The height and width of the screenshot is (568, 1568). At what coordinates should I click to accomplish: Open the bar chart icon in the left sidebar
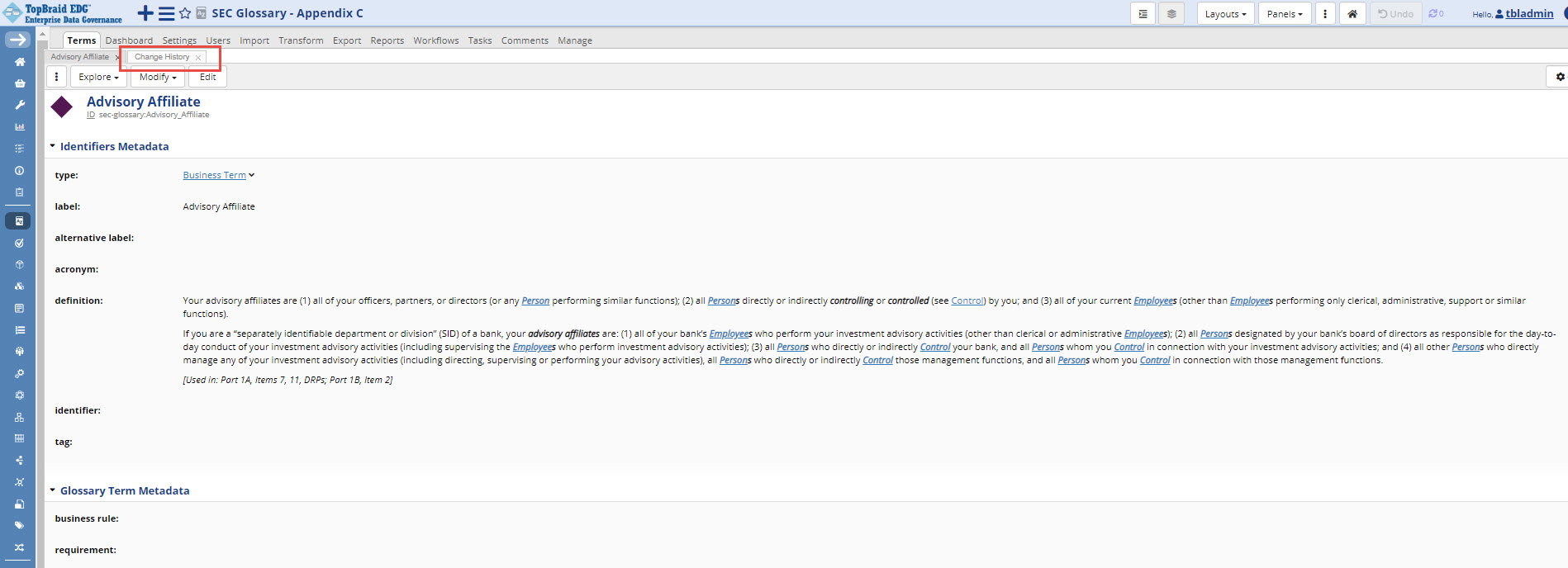[x=19, y=127]
